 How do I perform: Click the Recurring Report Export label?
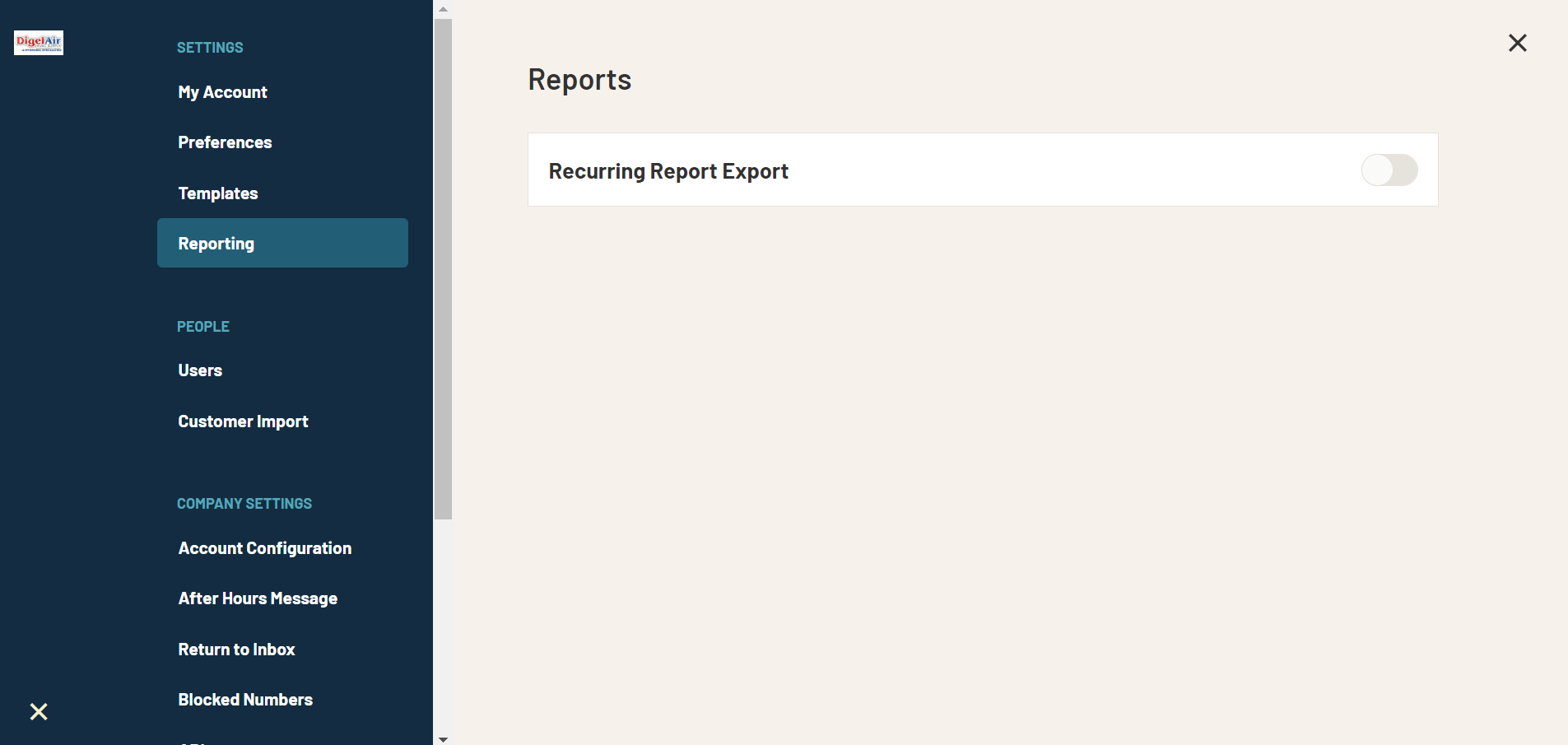pos(668,170)
